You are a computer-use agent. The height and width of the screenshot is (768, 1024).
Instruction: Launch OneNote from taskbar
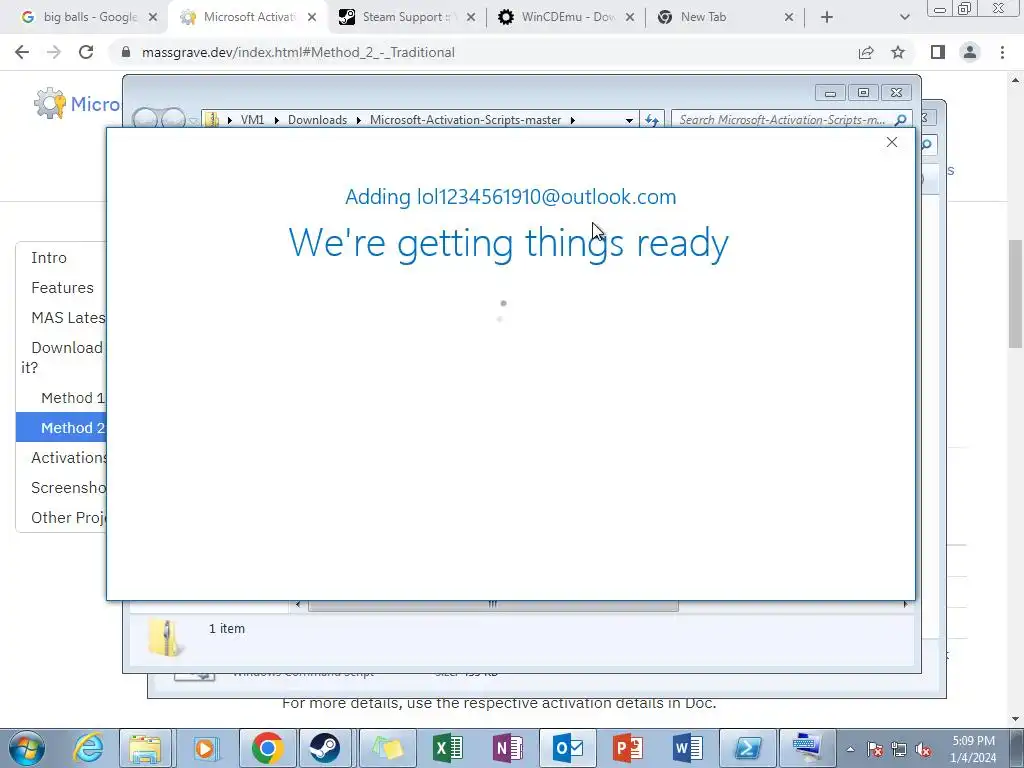coord(507,748)
